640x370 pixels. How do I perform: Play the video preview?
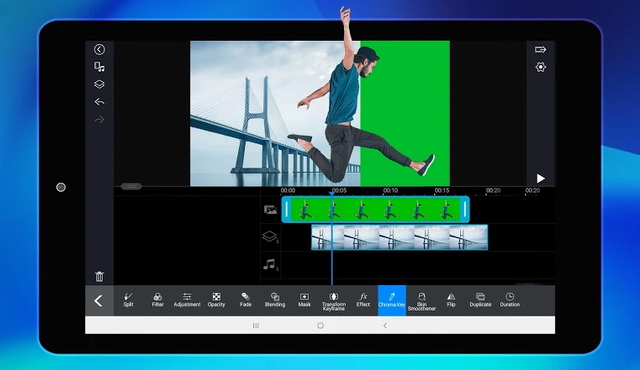point(540,178)
